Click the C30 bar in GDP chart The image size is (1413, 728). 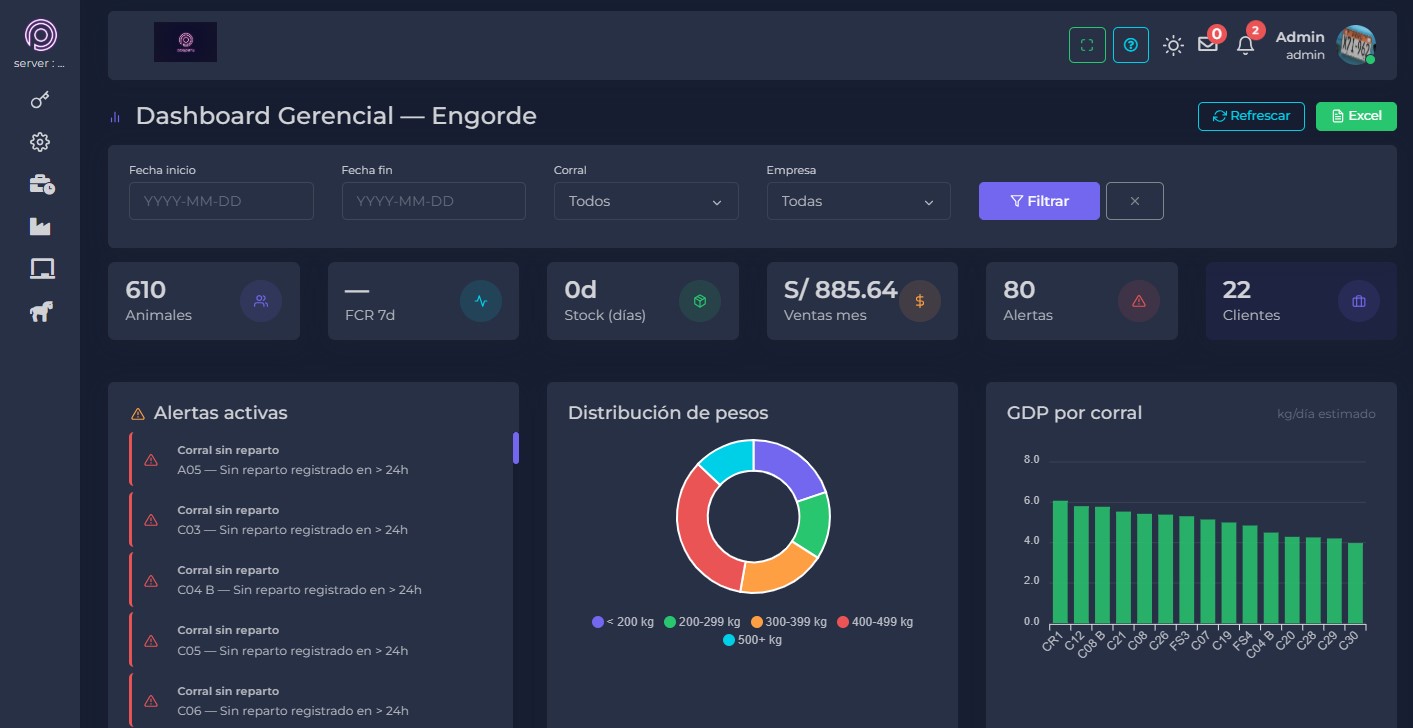(1355, 583)
